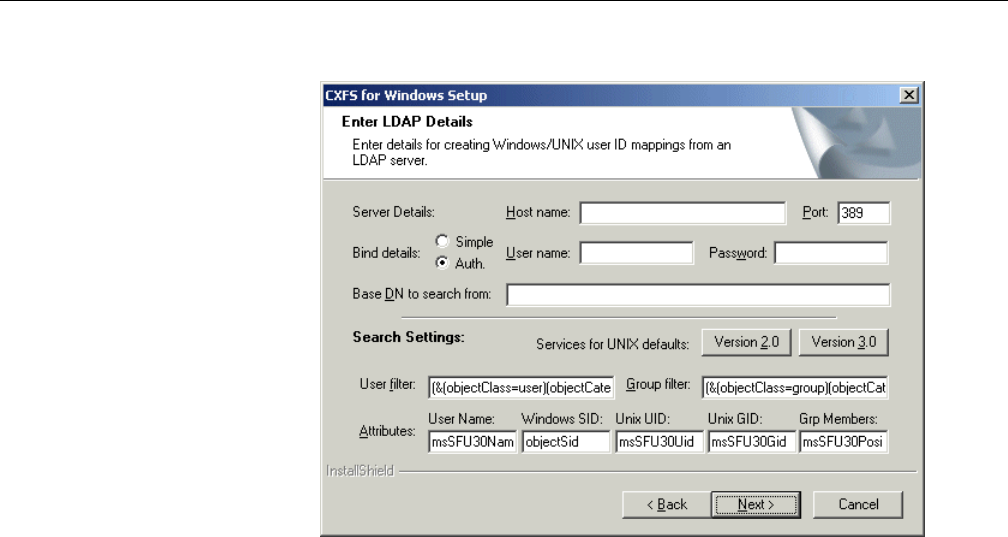Close the CXFS for Windows Setup dialog
The image size is (1008, 537).
pyautogui.click(x=909, y=95)
